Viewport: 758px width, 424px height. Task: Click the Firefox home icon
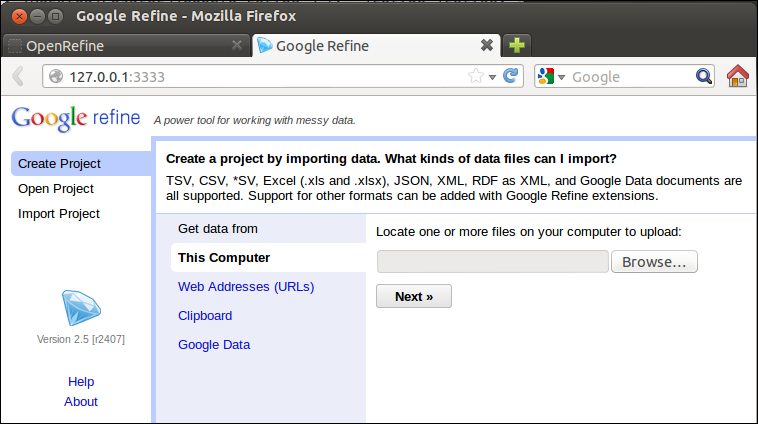pos(737,76)
